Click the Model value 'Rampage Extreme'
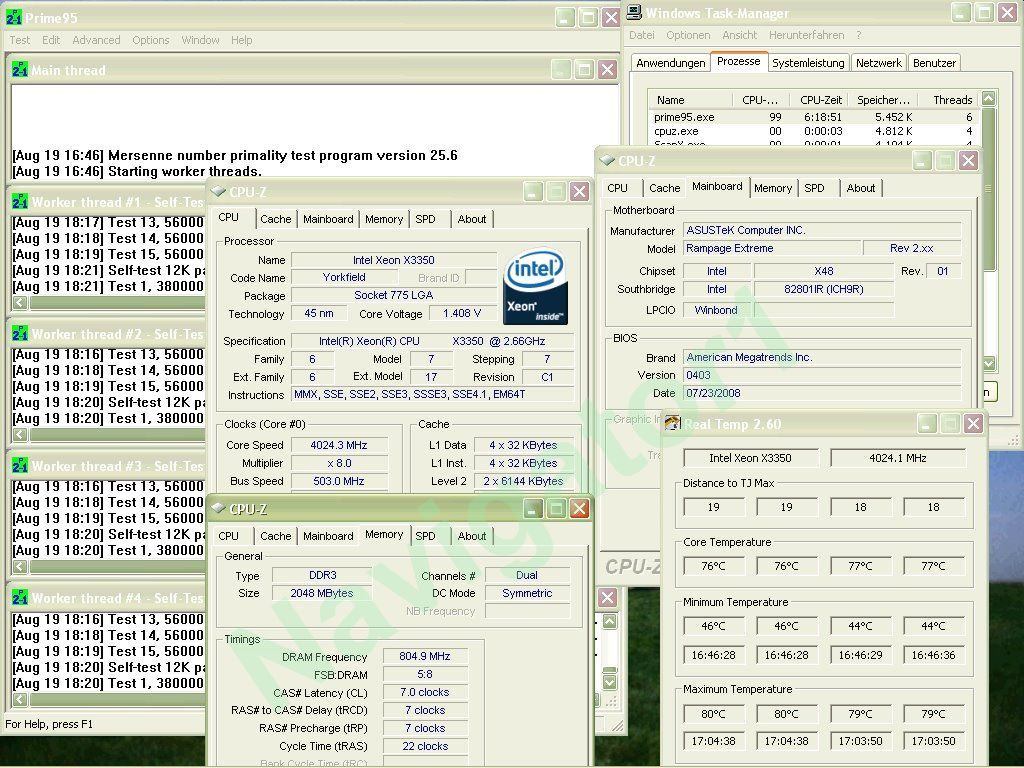 (772, 248)
